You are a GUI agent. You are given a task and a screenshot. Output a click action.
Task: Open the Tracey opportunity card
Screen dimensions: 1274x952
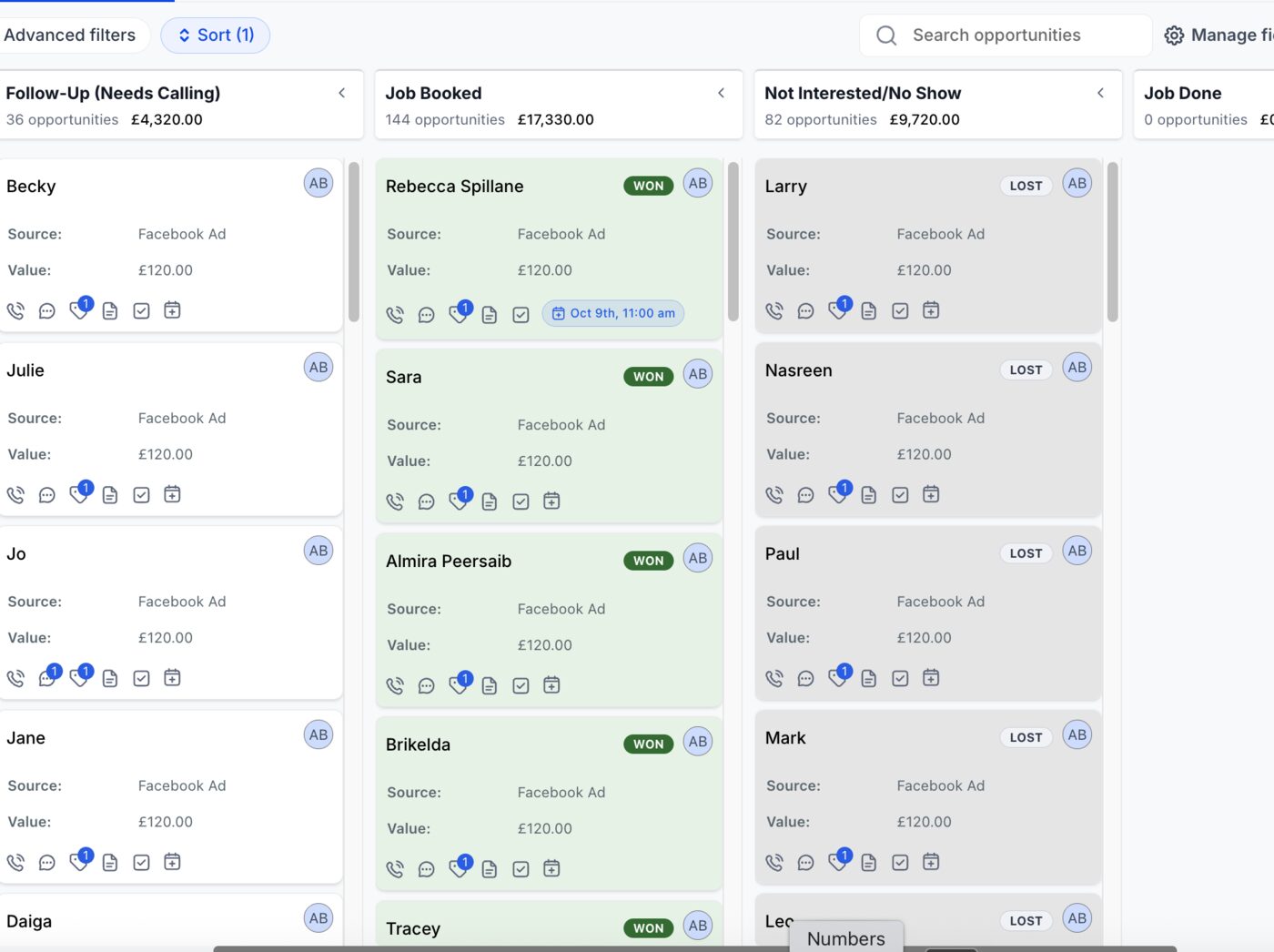tap(549, 926)
